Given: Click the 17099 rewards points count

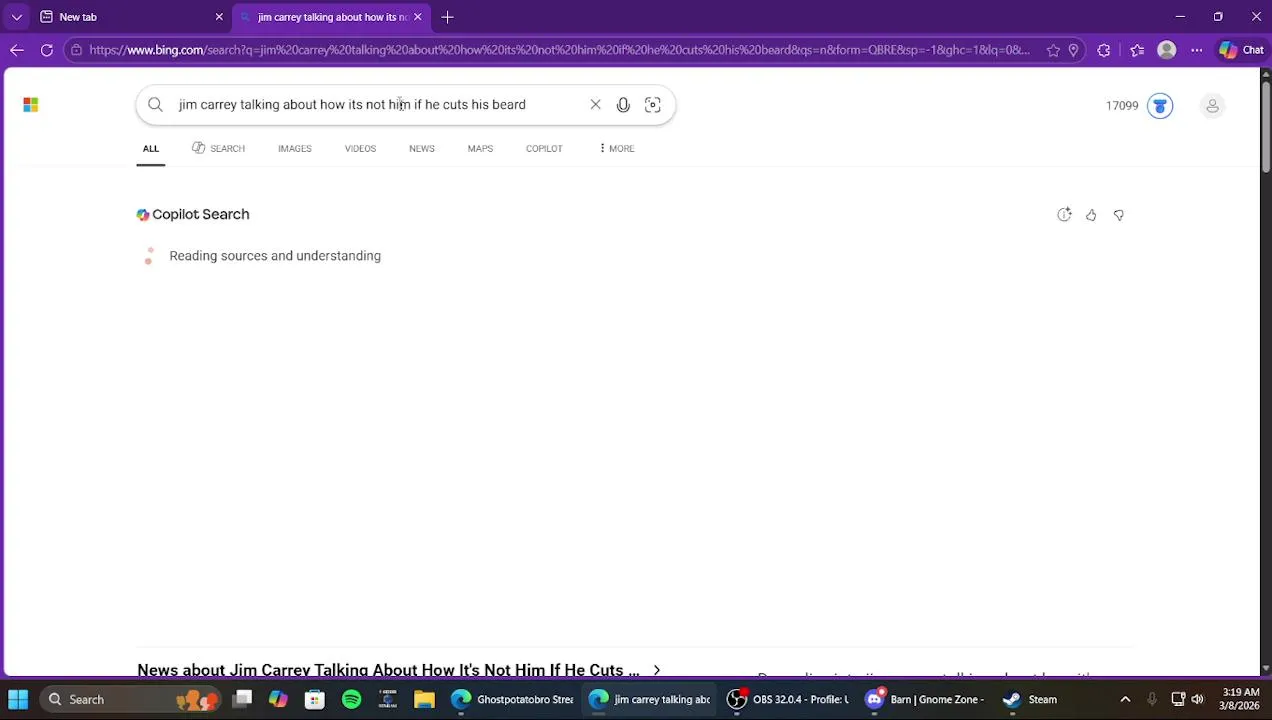Looking at the screenshot, I should point(1122,106).
